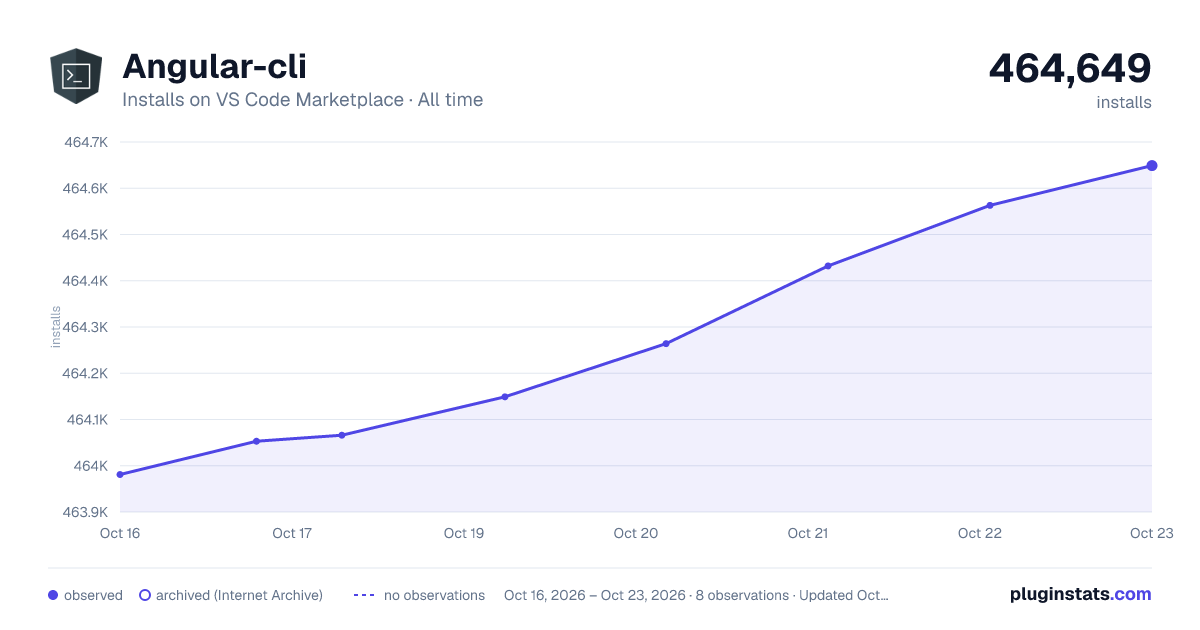The height and width of the screenshot is (630, 1200).
Task: Click the 463.9K y-axis label
Action: coord(86,512)
